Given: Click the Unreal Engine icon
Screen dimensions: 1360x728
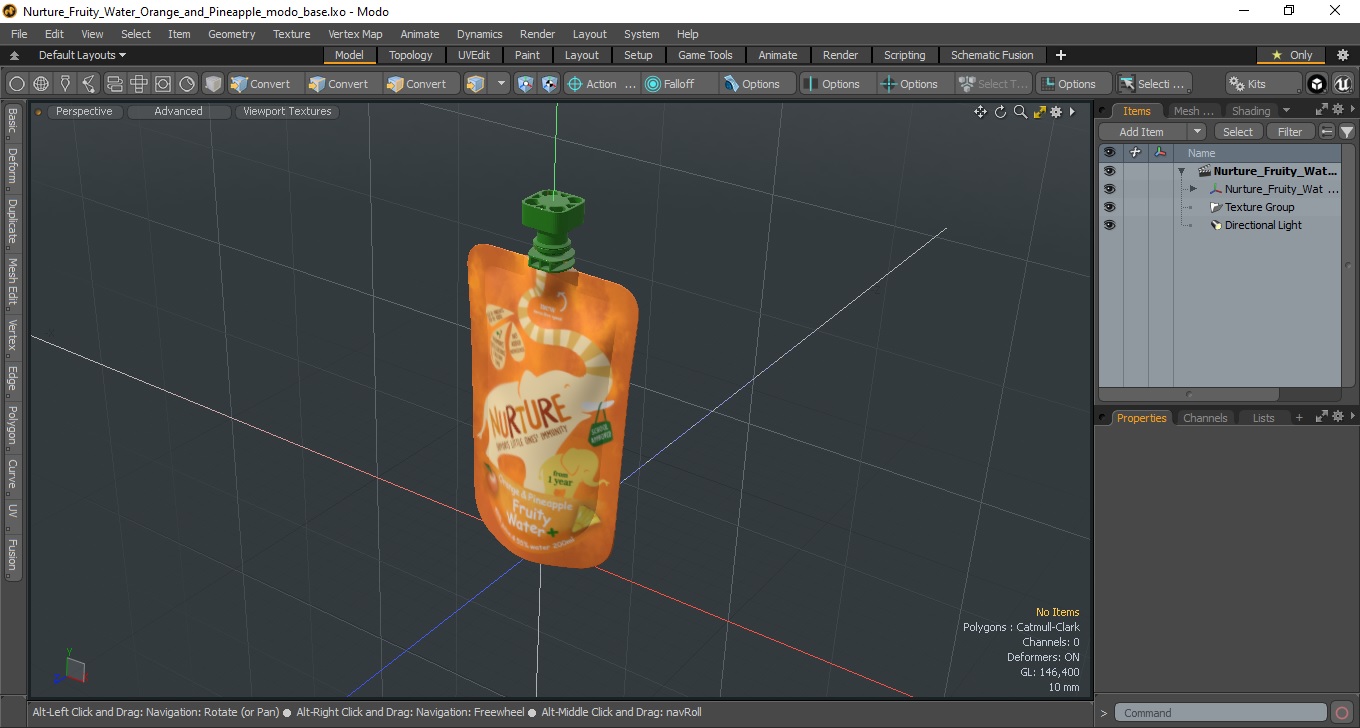Looking at the screenshot, I should coord(1342,84).
